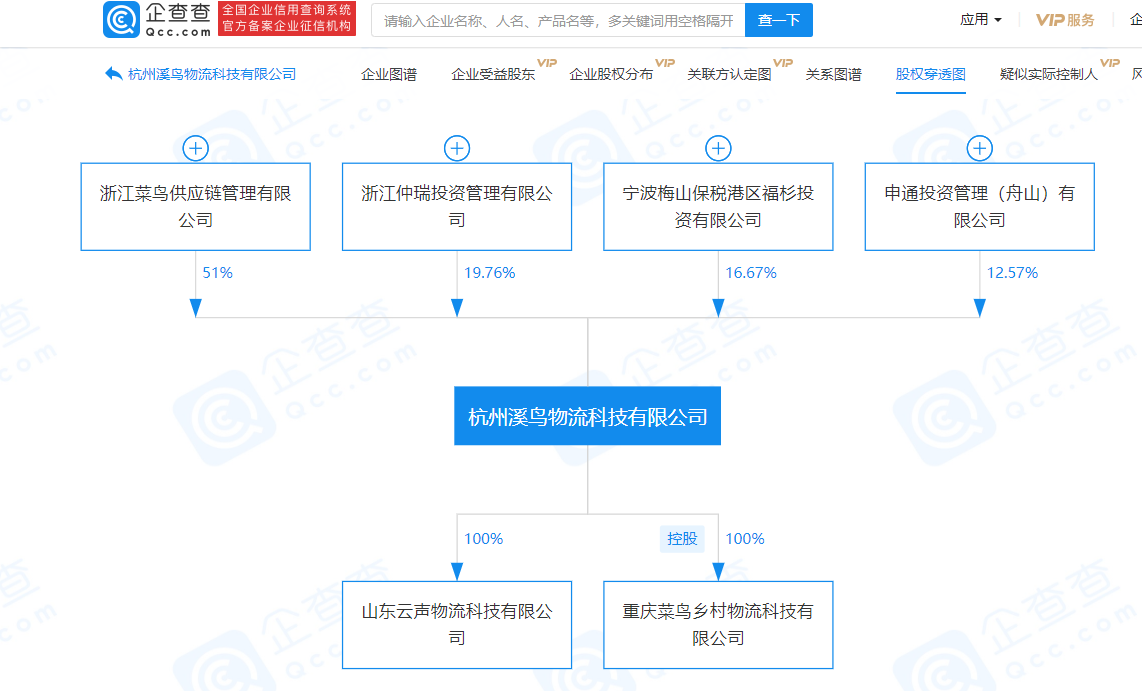Click the 100% stake beside the 控股 tag
The height and width of the screenshot is (691, 1142).
point(745,539)
